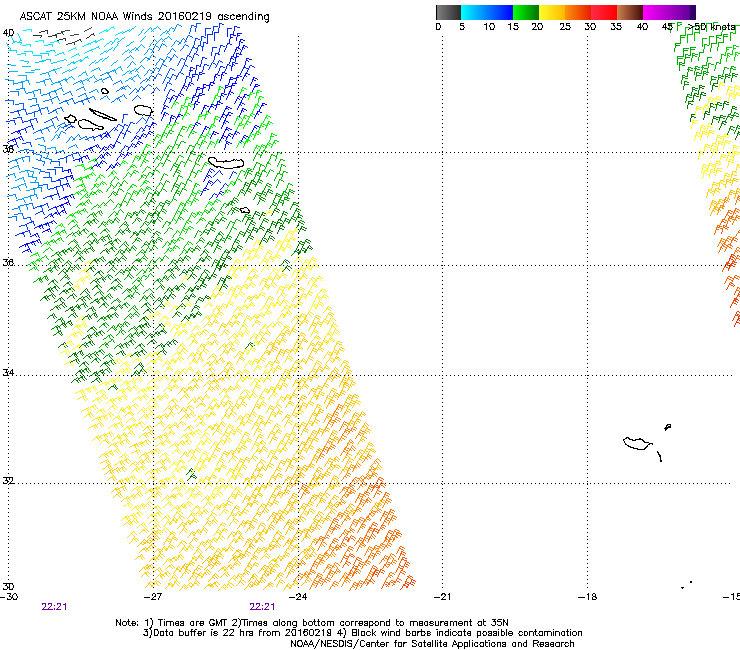This screenshot has height=650, width=740.
Task: Click longitude label '-21' on bottom axis
Action: pyautogui.click(x=442, y=597)
